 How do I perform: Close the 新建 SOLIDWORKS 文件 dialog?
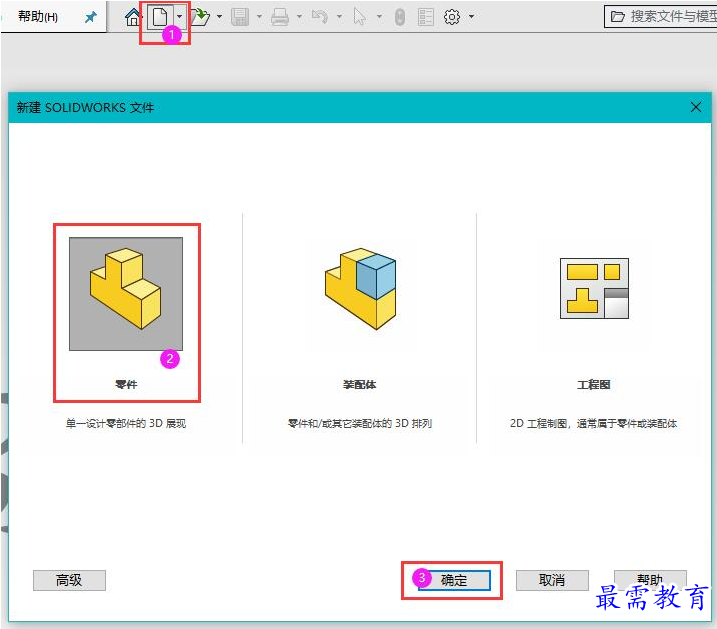tap(696, 107)
